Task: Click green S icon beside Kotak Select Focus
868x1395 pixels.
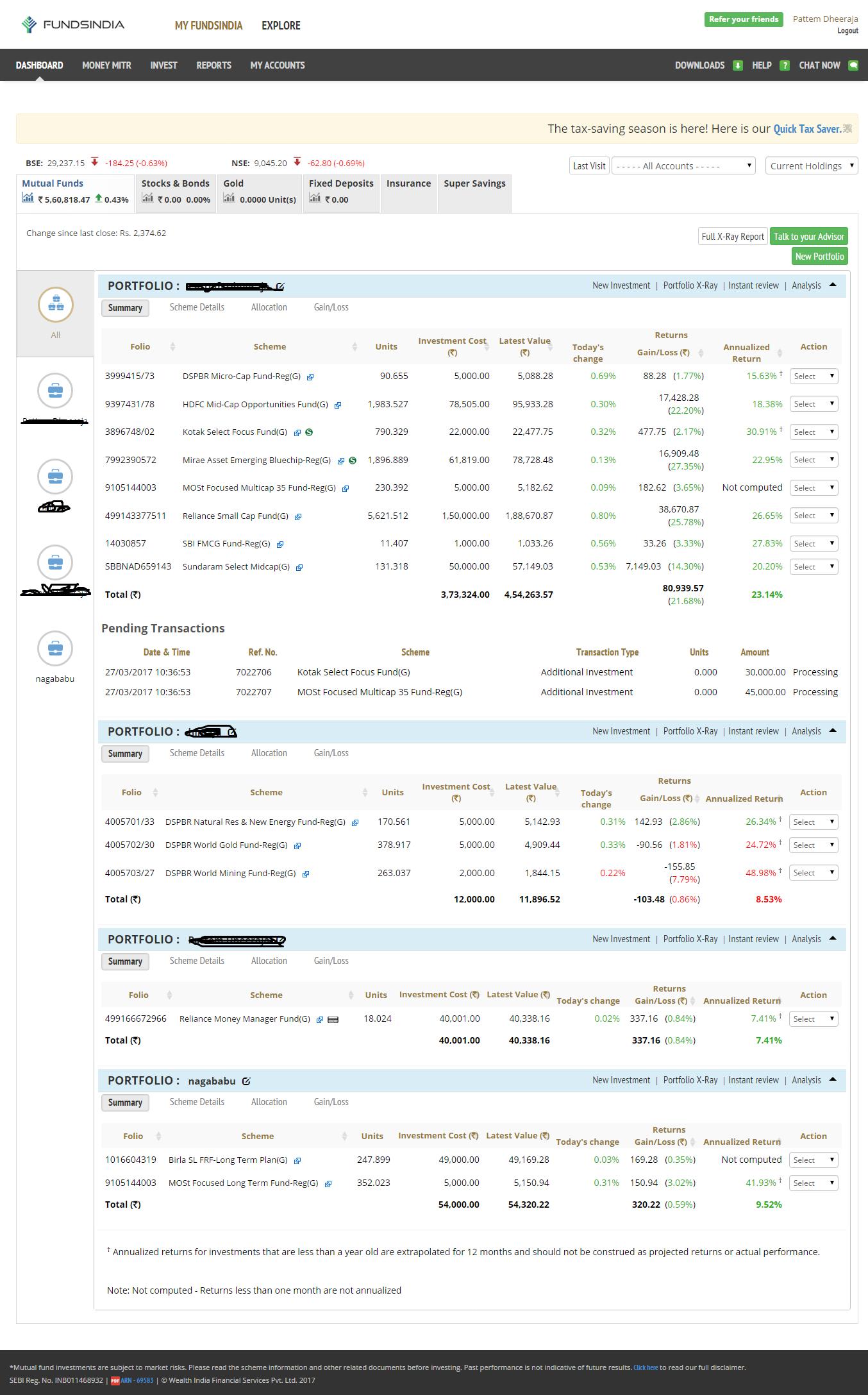Action: click(x=309, y=432)
